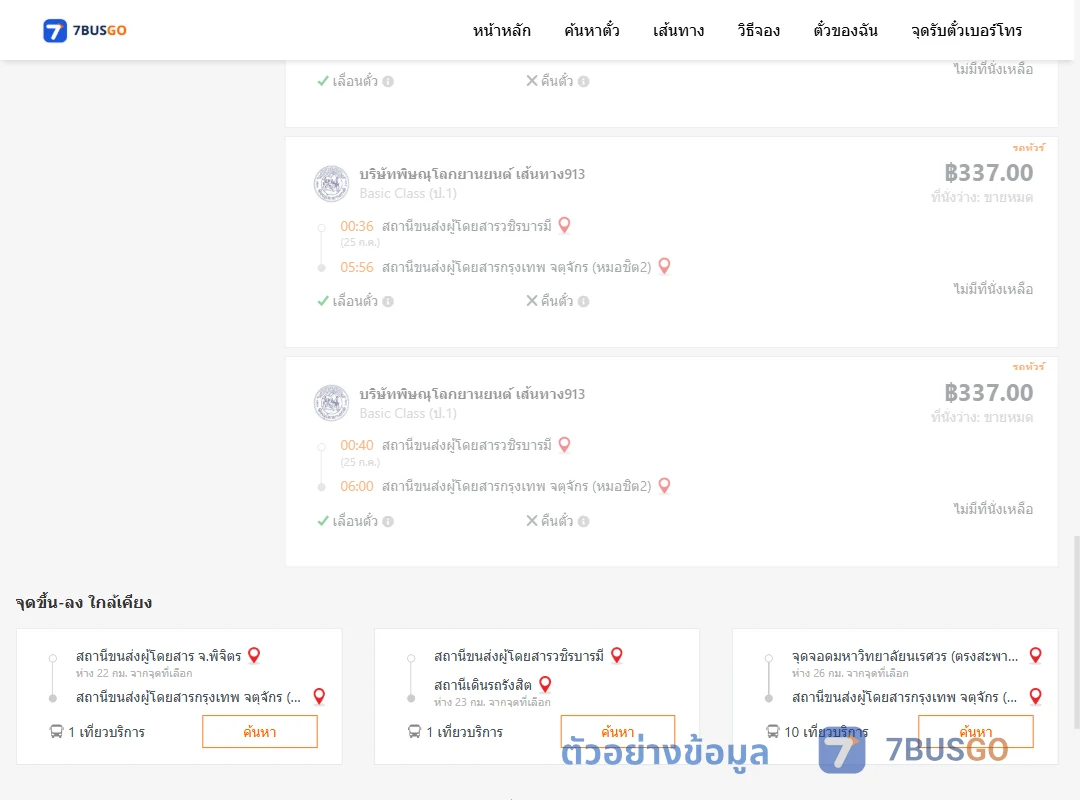This screenshot has width=1080, height=800.
Task: Open the ค้นหาตั๋ว menu item
Action: pyautogui.click(x=592, y=30)
